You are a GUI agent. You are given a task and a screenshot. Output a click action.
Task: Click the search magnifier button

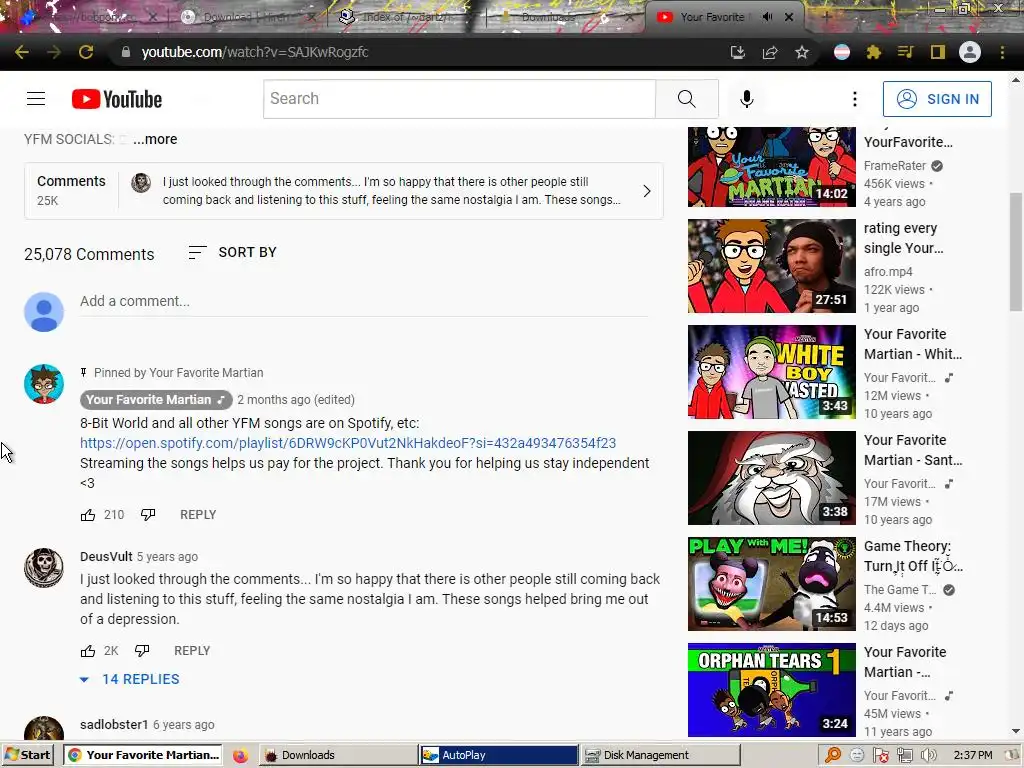coord(686,99)
